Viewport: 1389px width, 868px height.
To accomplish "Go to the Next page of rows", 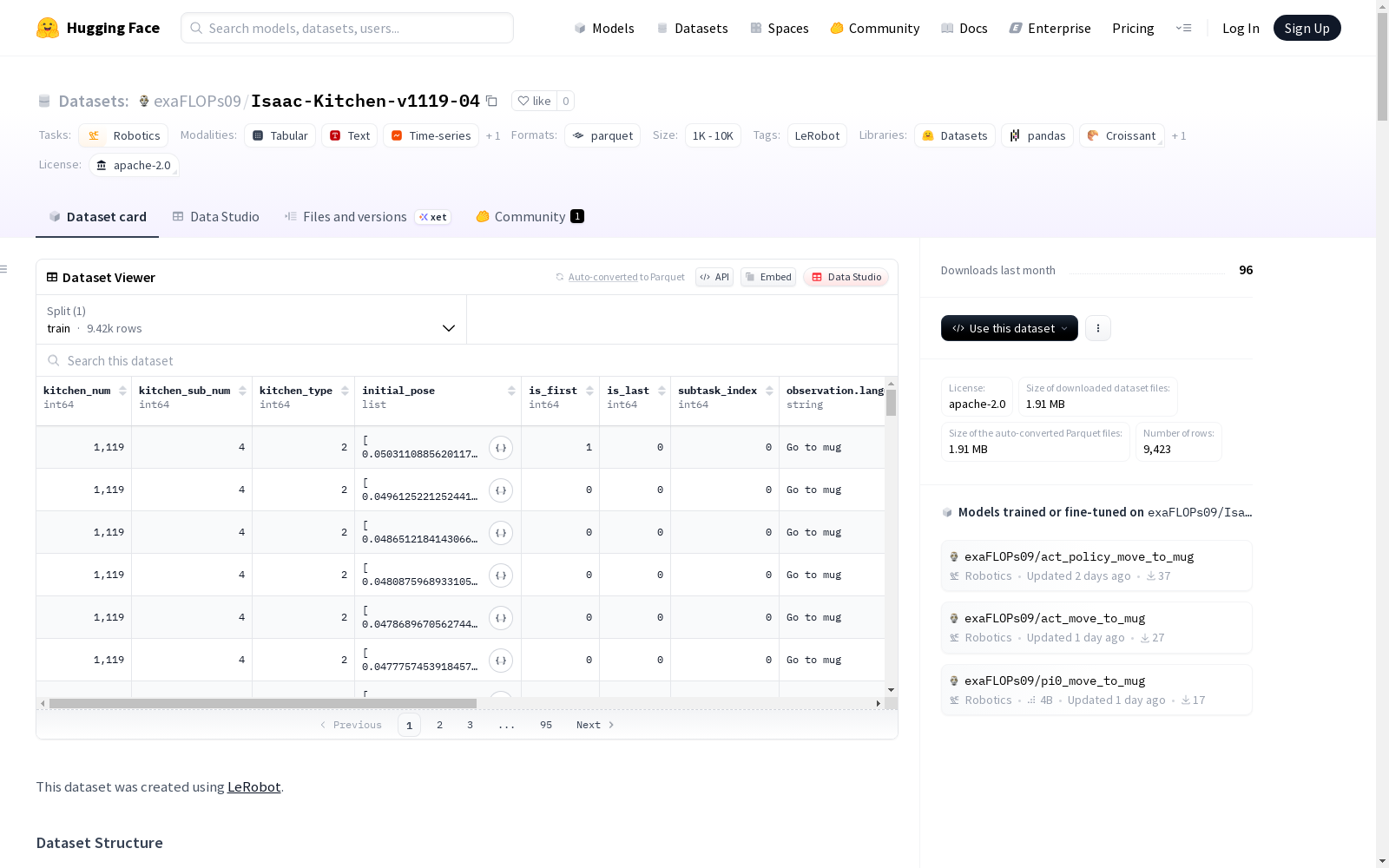I will point(596,725).
